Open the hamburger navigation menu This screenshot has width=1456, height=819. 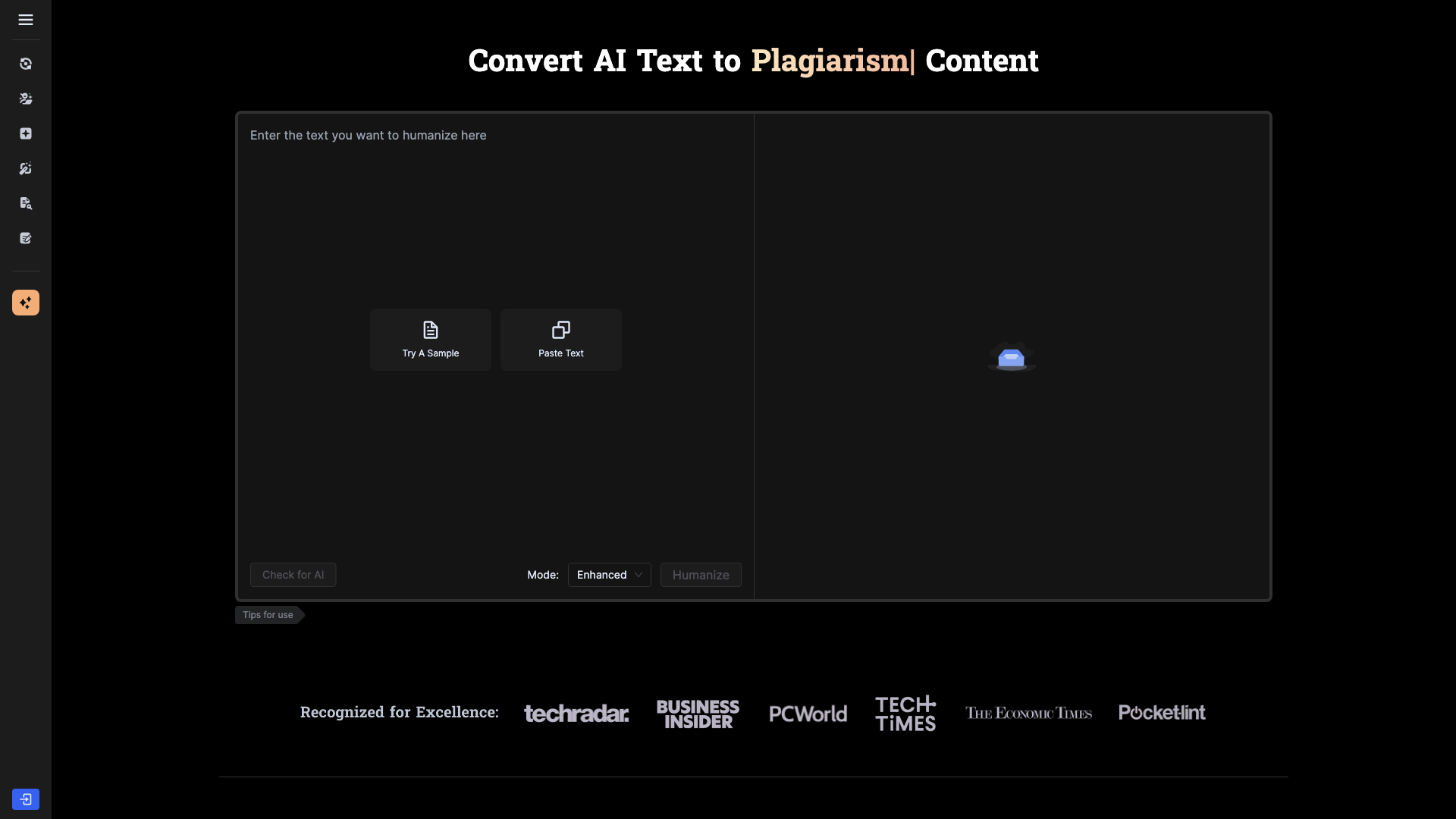coord(25,20)
